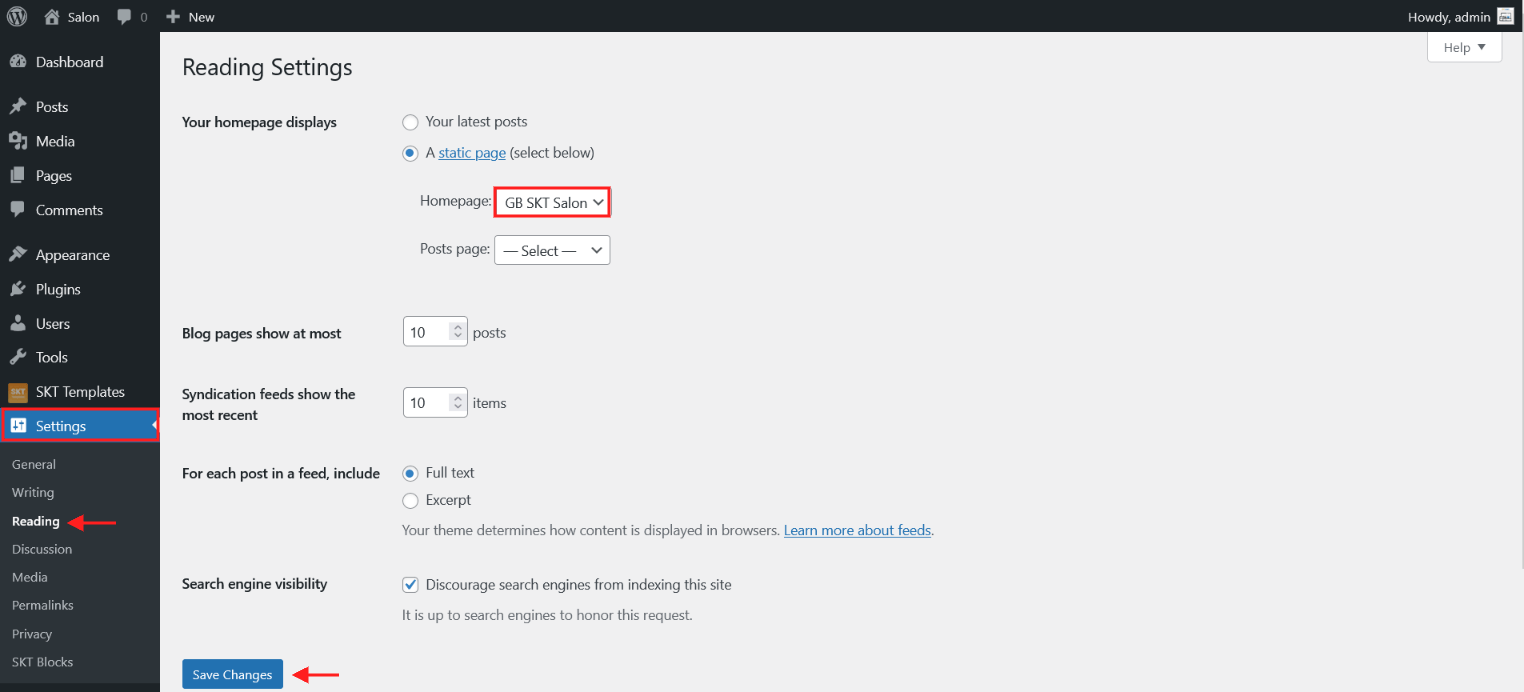Open Reading settings submenu

click(x=36, y=521)
